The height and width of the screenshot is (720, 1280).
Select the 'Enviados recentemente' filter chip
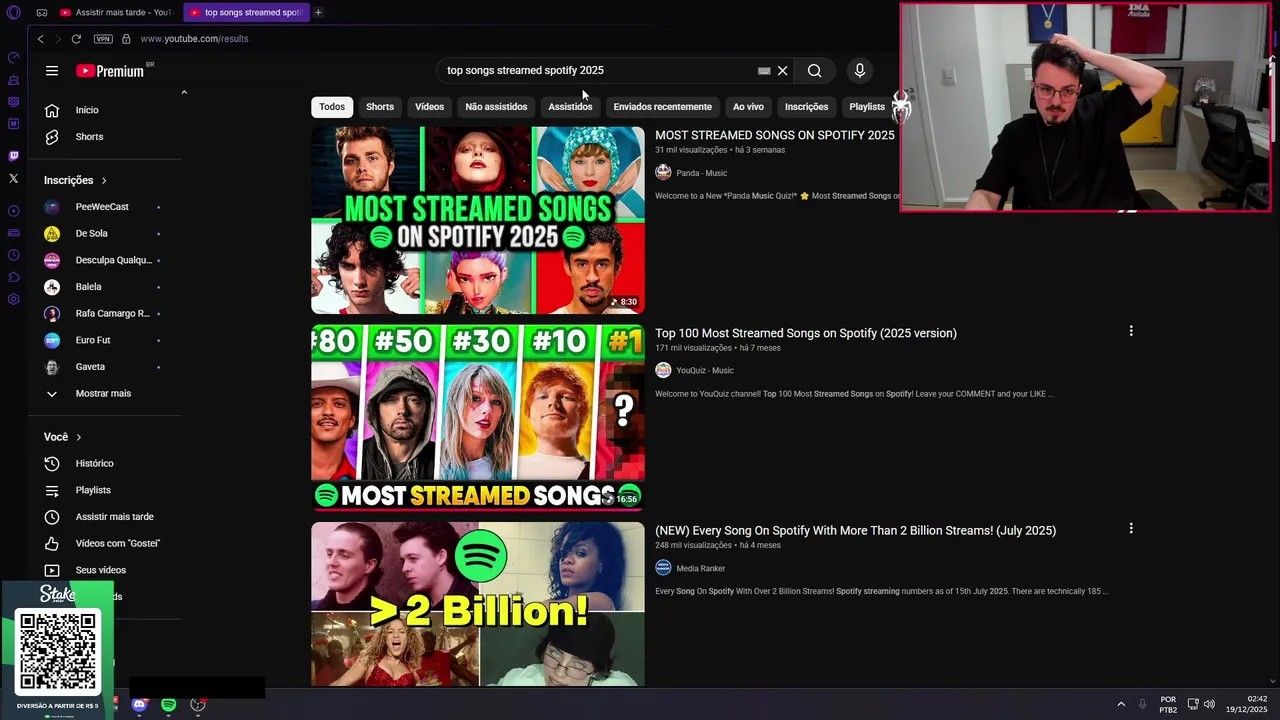663,107
